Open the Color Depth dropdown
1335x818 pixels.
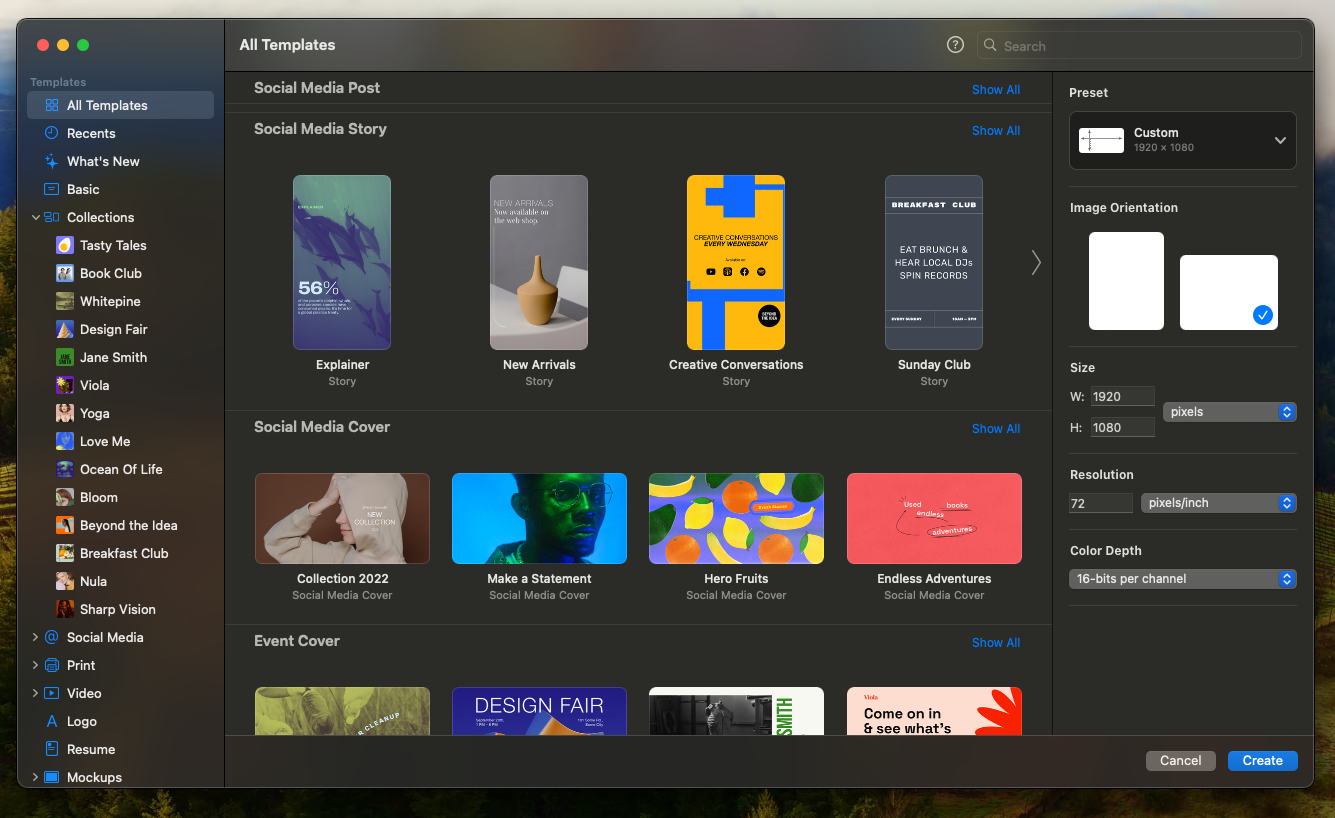tap(1182, 579)
